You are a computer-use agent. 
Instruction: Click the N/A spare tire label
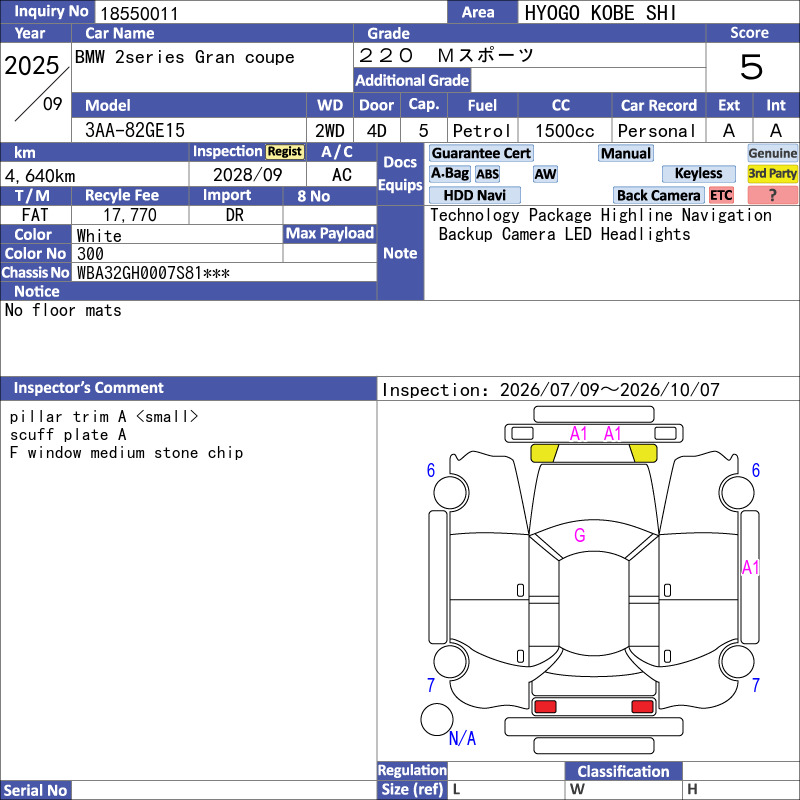click(x=462, y=738)
